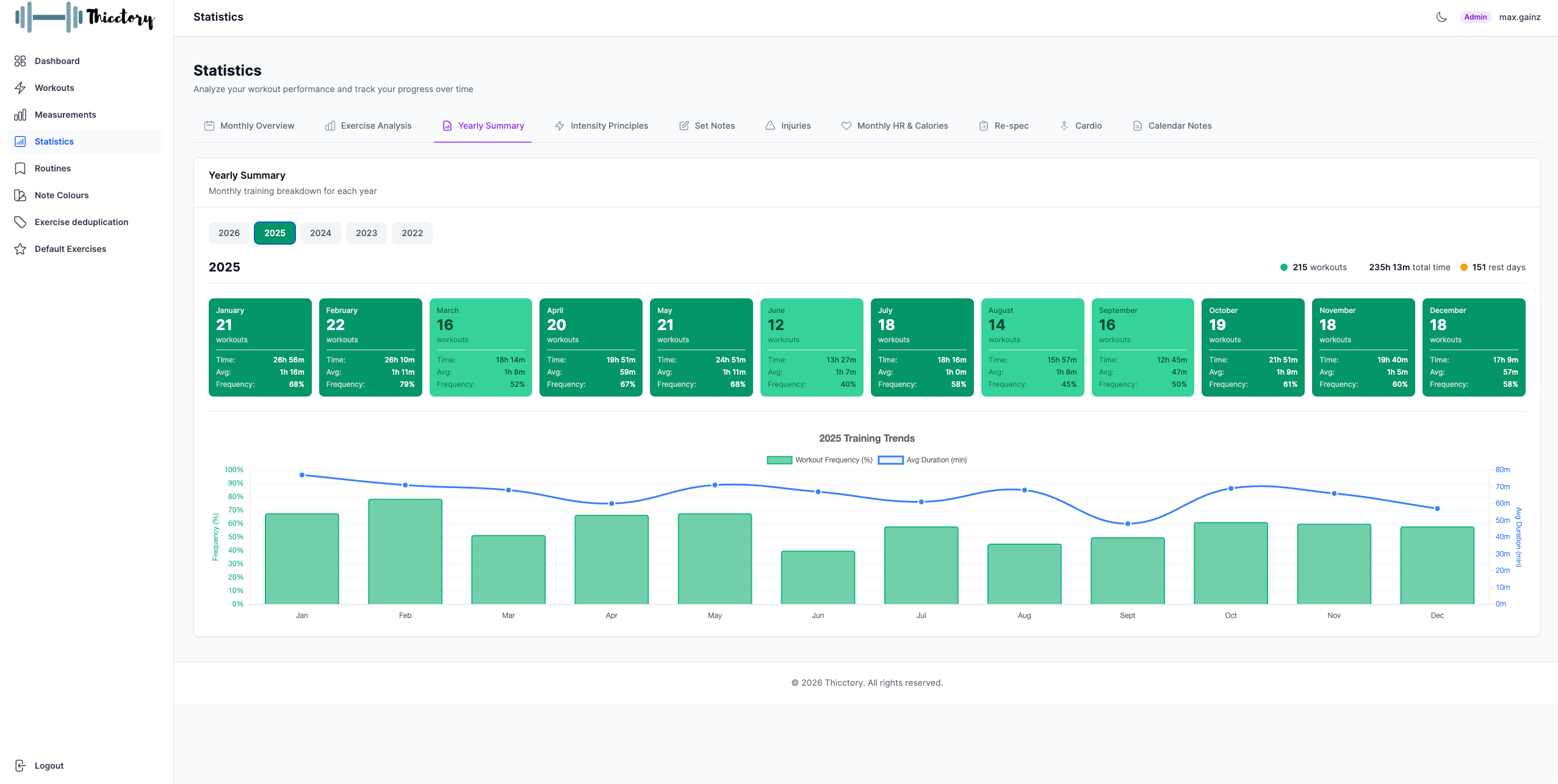Click the Workouts lightning bolt icon
1558x784 pixels.
(20, 88)
